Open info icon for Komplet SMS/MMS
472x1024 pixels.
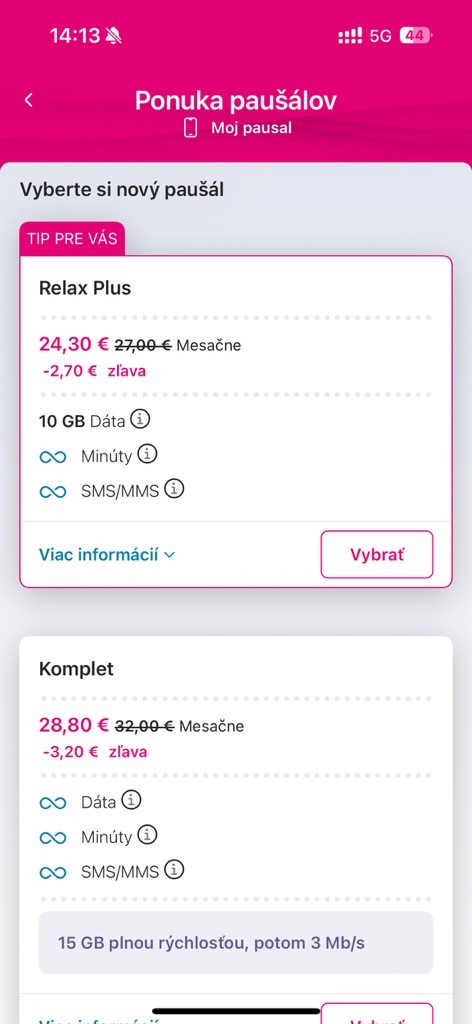(174, 870)
